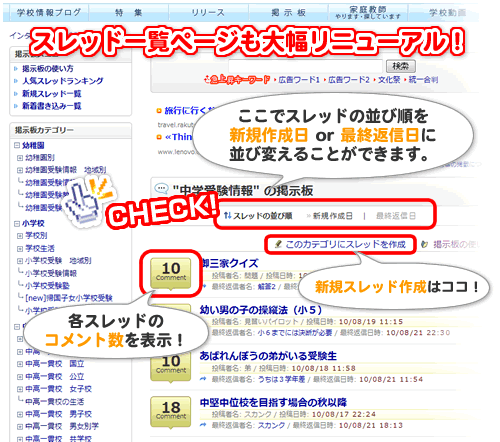
Task: Open 小学校受験情報 category
Action: (51, 273)
